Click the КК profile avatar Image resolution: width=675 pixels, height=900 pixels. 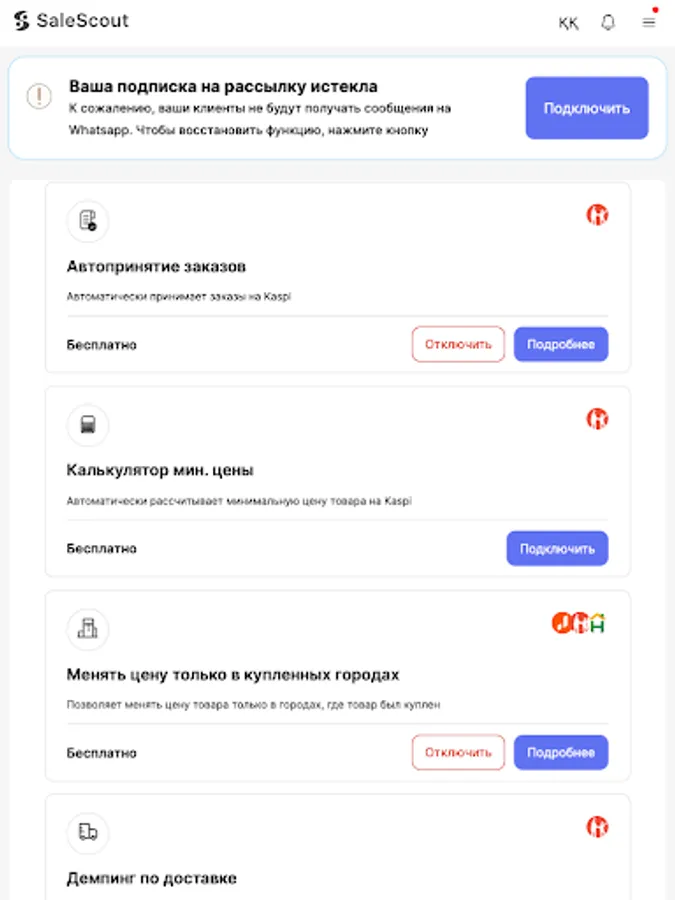[568, 22]
